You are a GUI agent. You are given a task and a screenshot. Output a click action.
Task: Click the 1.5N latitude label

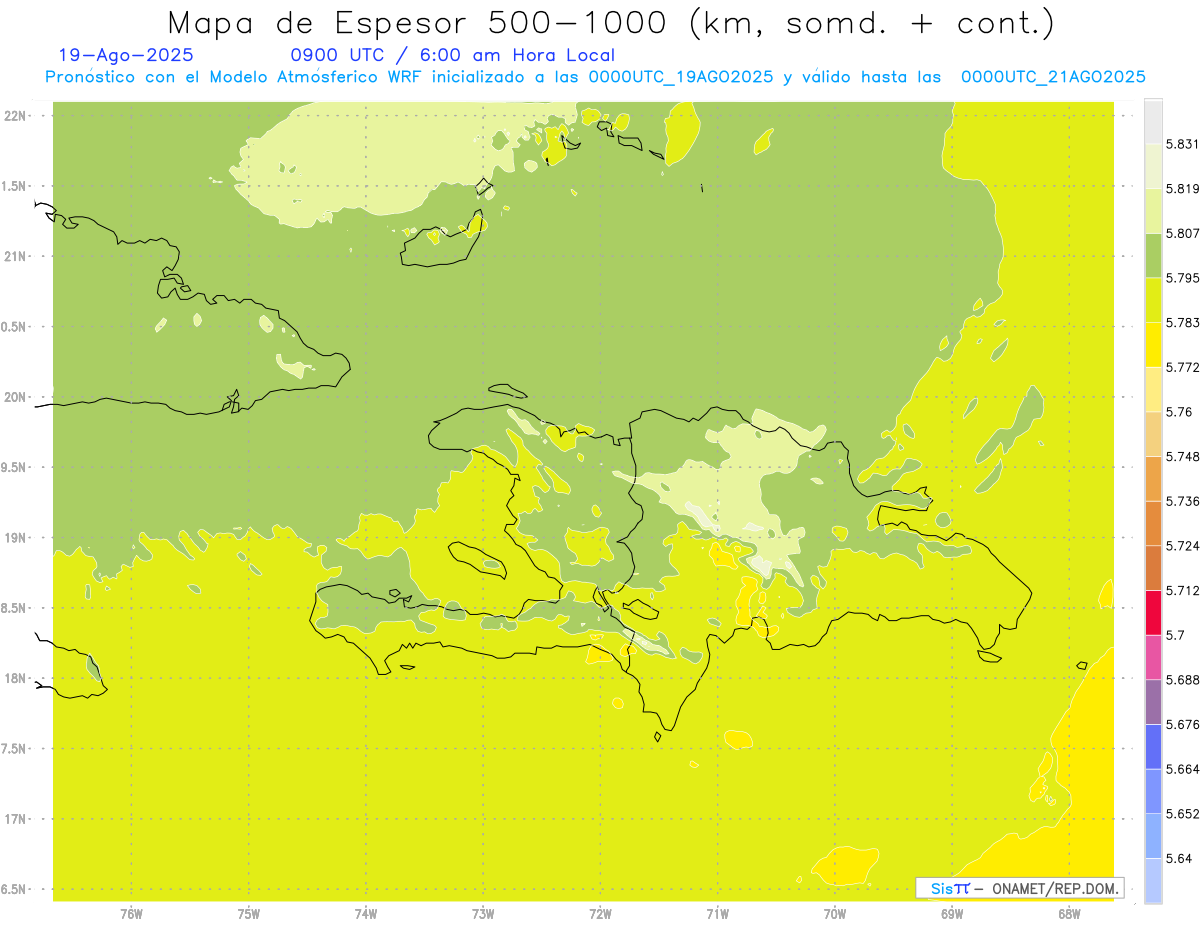pos(16,186)
